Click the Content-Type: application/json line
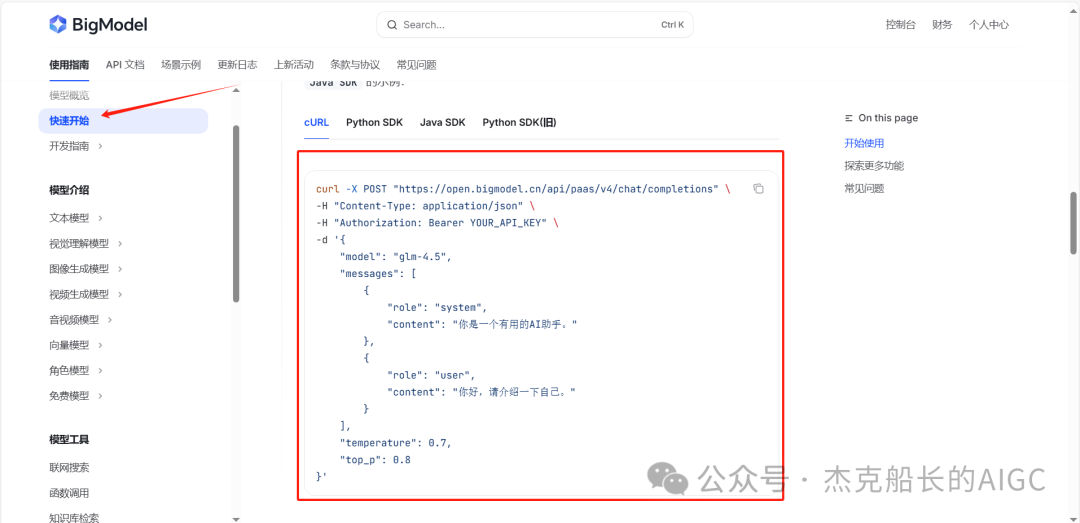Screen dimensions: 1080x523 pyautogui.click(x=425, y=205)
